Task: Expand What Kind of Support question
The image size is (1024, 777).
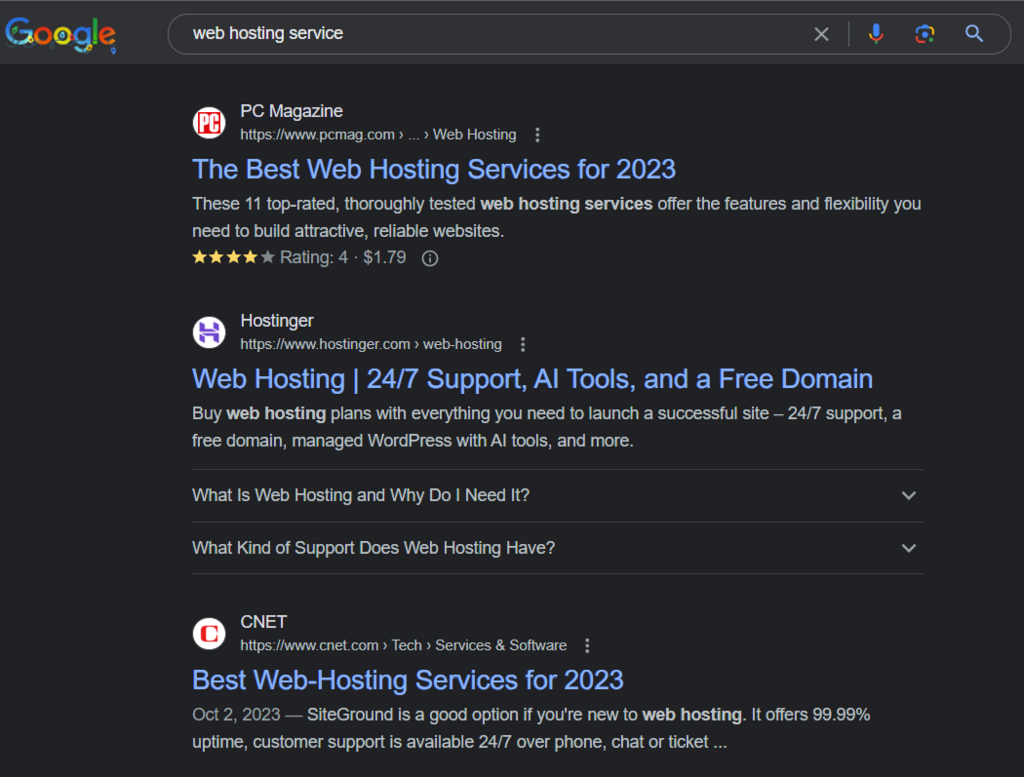Action: (x=558, y=548)
